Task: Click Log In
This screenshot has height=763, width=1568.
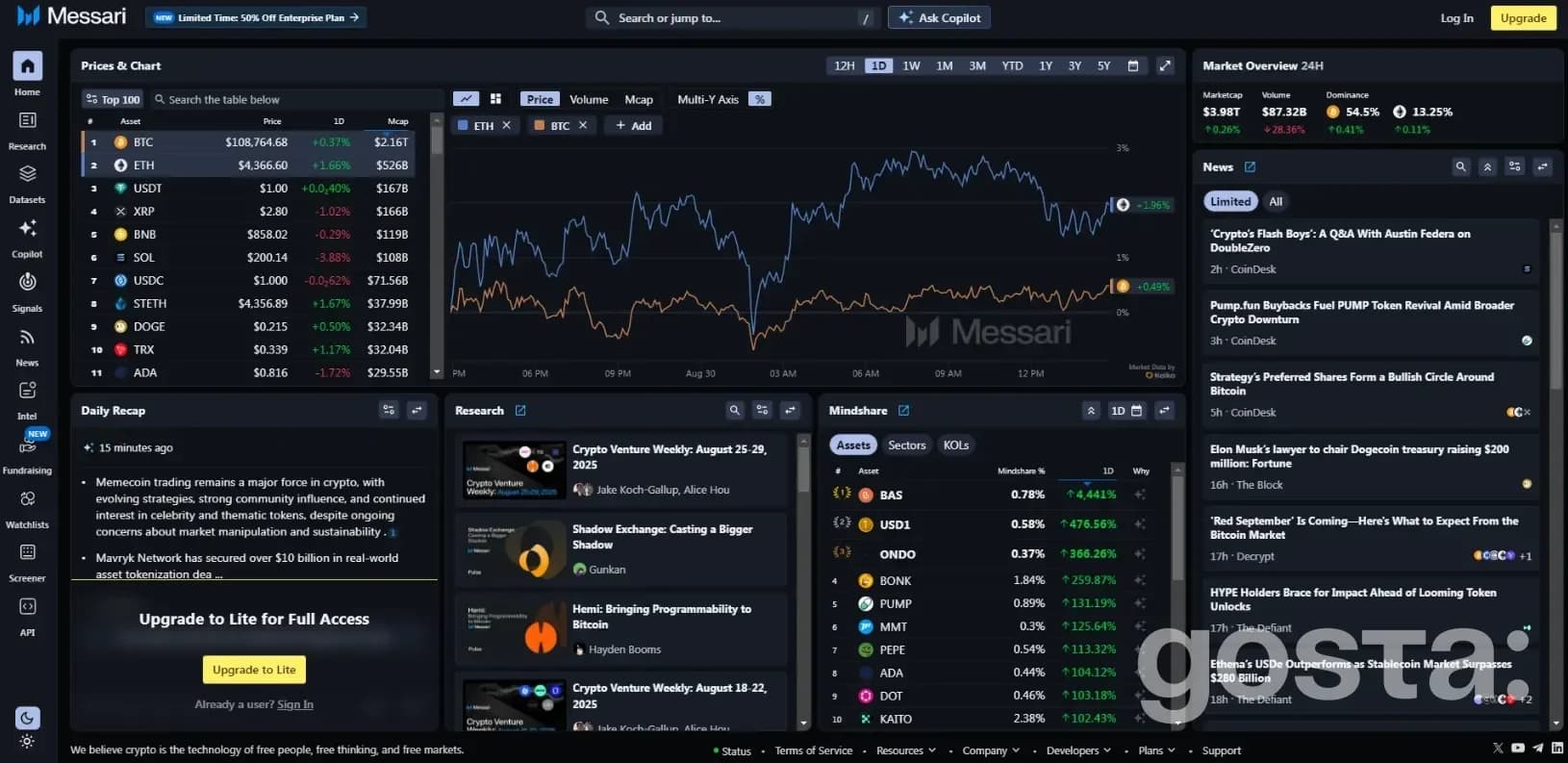Action: point(1456,17)
